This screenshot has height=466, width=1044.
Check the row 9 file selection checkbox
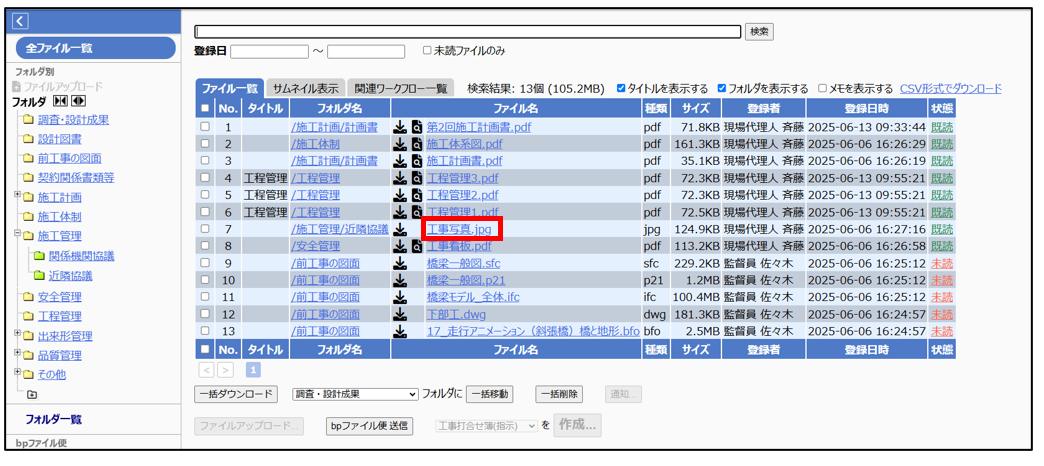click(205, 264)
